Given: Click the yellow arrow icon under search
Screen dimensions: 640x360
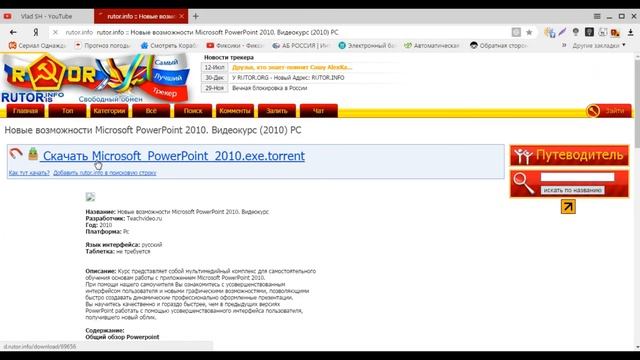Looking at the screenshot, I should pyautogui.click(x=568, y=207).
